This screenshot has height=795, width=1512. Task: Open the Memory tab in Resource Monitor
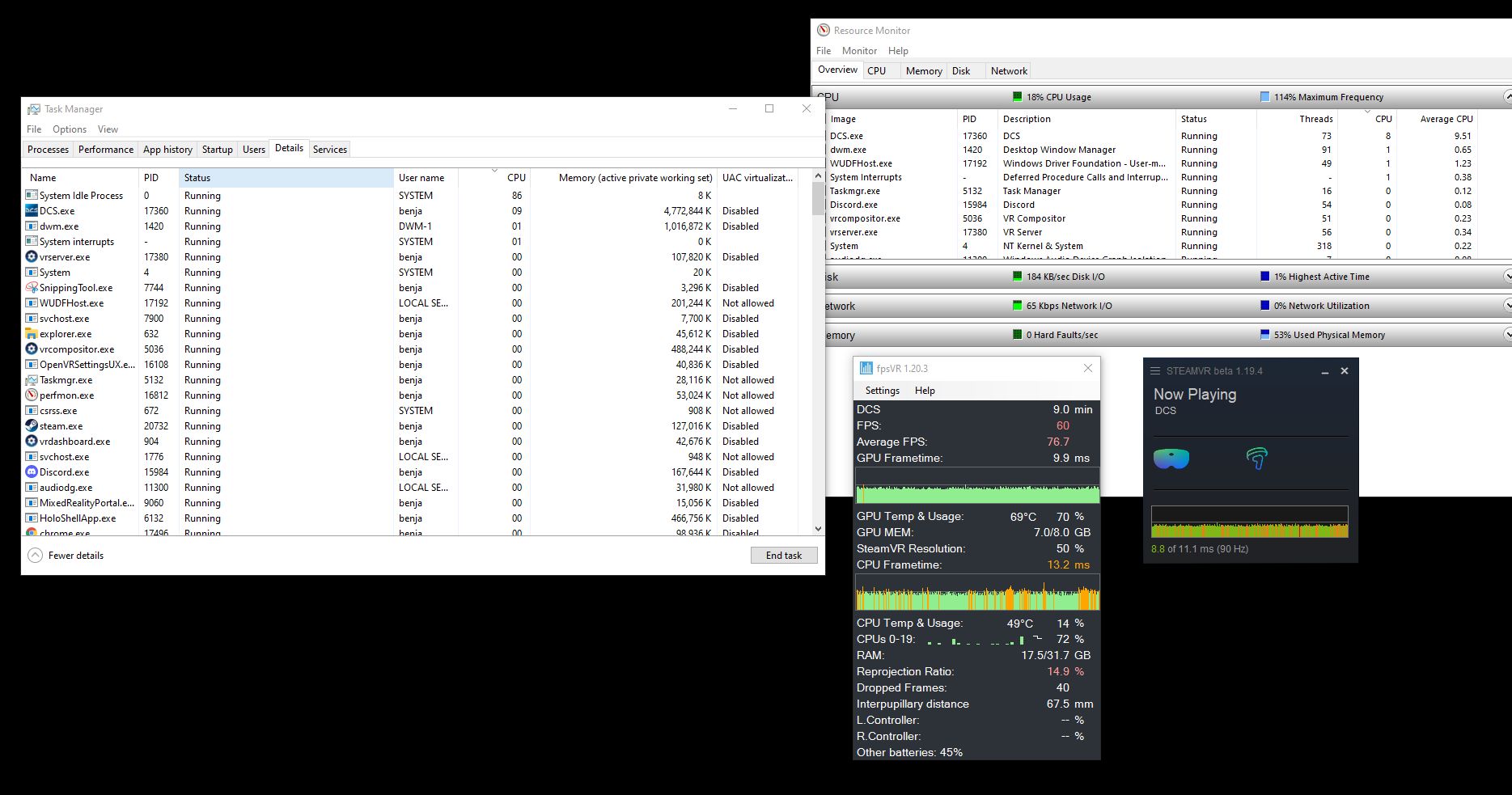click(x=924, y=71)
